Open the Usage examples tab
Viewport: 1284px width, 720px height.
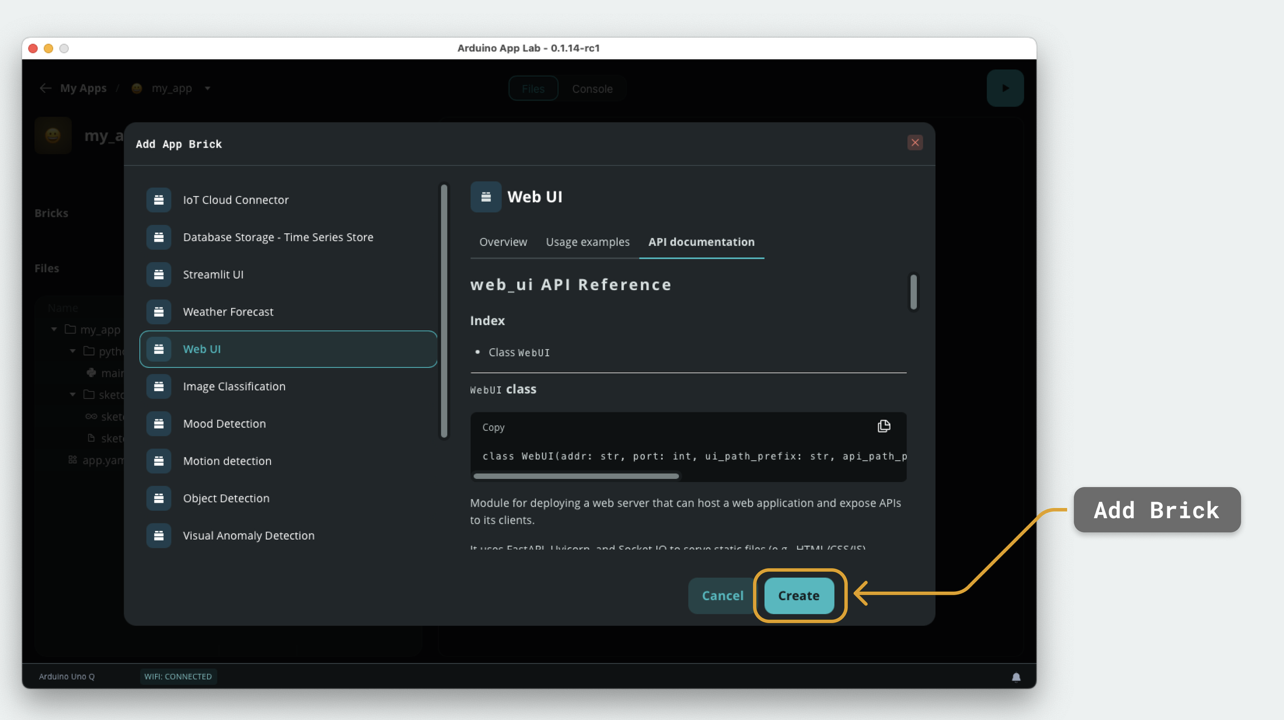pos(588,242)
